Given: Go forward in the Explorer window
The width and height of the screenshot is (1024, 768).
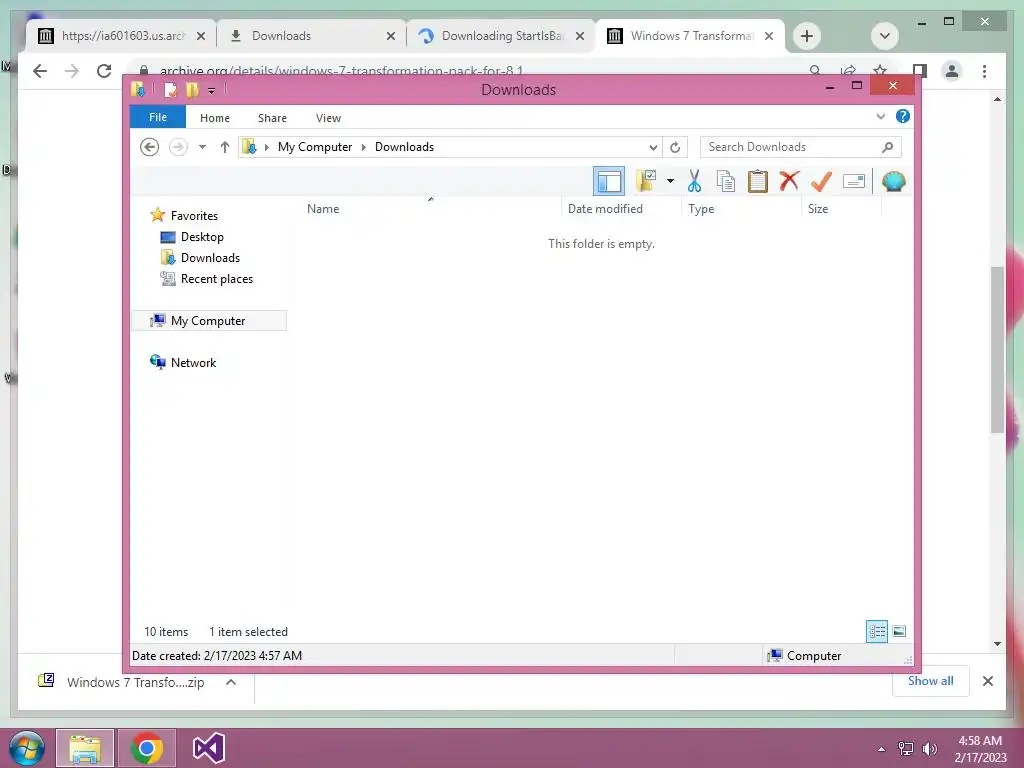Looking at the screenshot, I should [178, 147].
